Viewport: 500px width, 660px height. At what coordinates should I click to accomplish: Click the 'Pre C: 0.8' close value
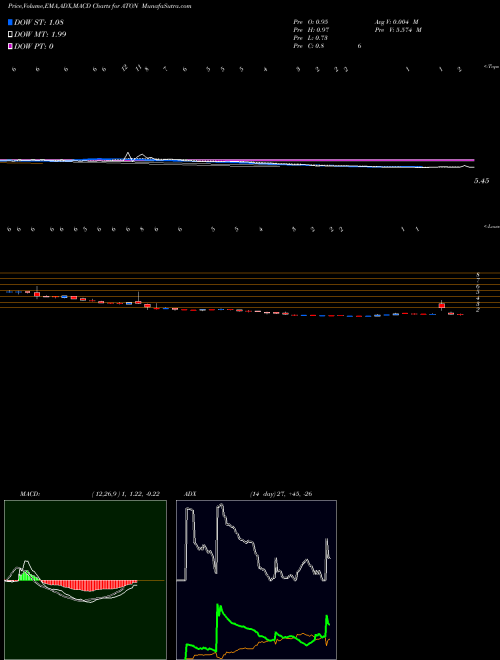[309, 46]
